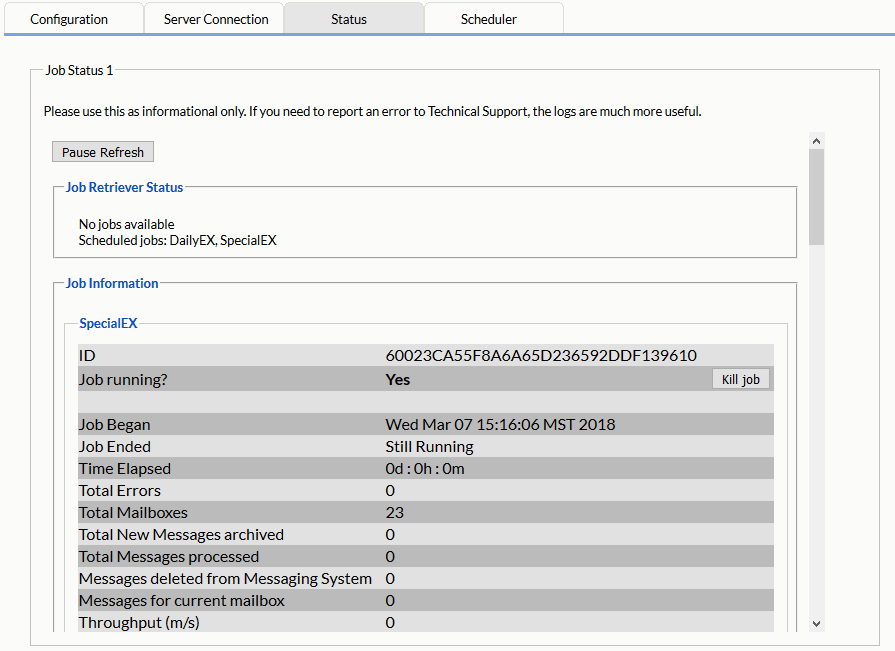Screen dimensions: 895x651
Task: Click the scrollbar down arrow
Action: (816, 623)
